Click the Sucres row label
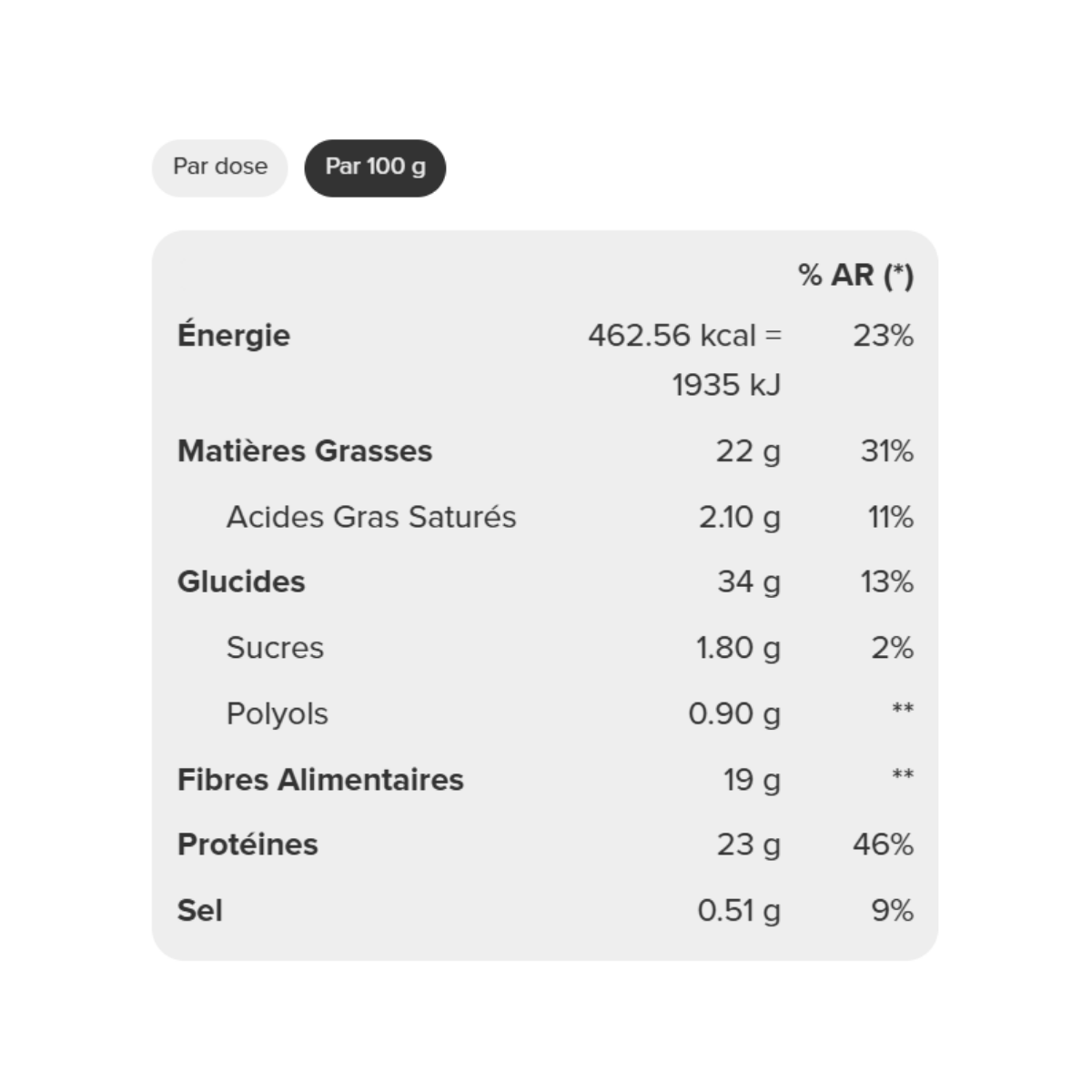This screenshot has height=1092, width=1092. pyautogui.click(x=275, y=648)
